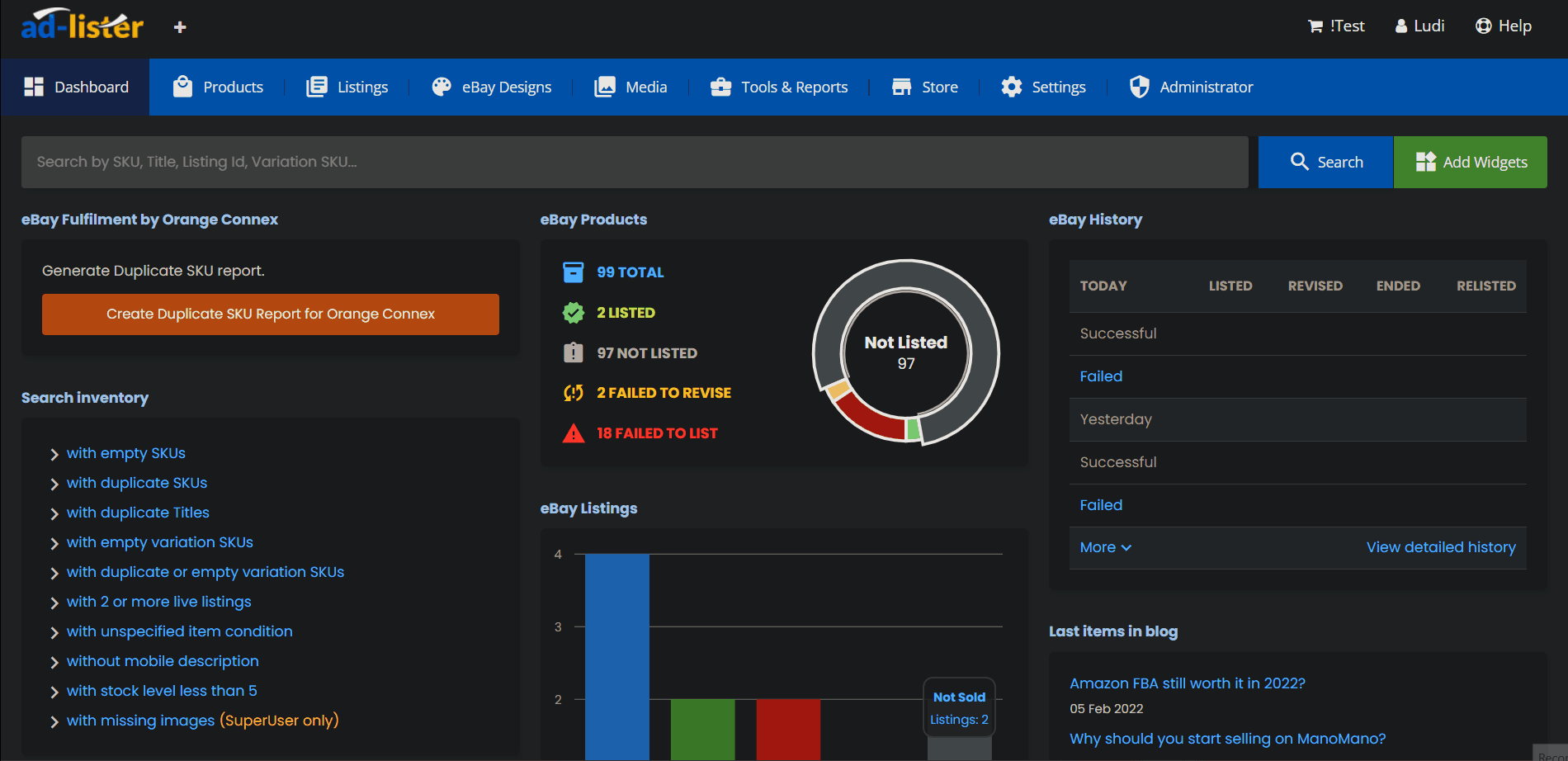Click the Administrator shield icon

pos(1139,87)
